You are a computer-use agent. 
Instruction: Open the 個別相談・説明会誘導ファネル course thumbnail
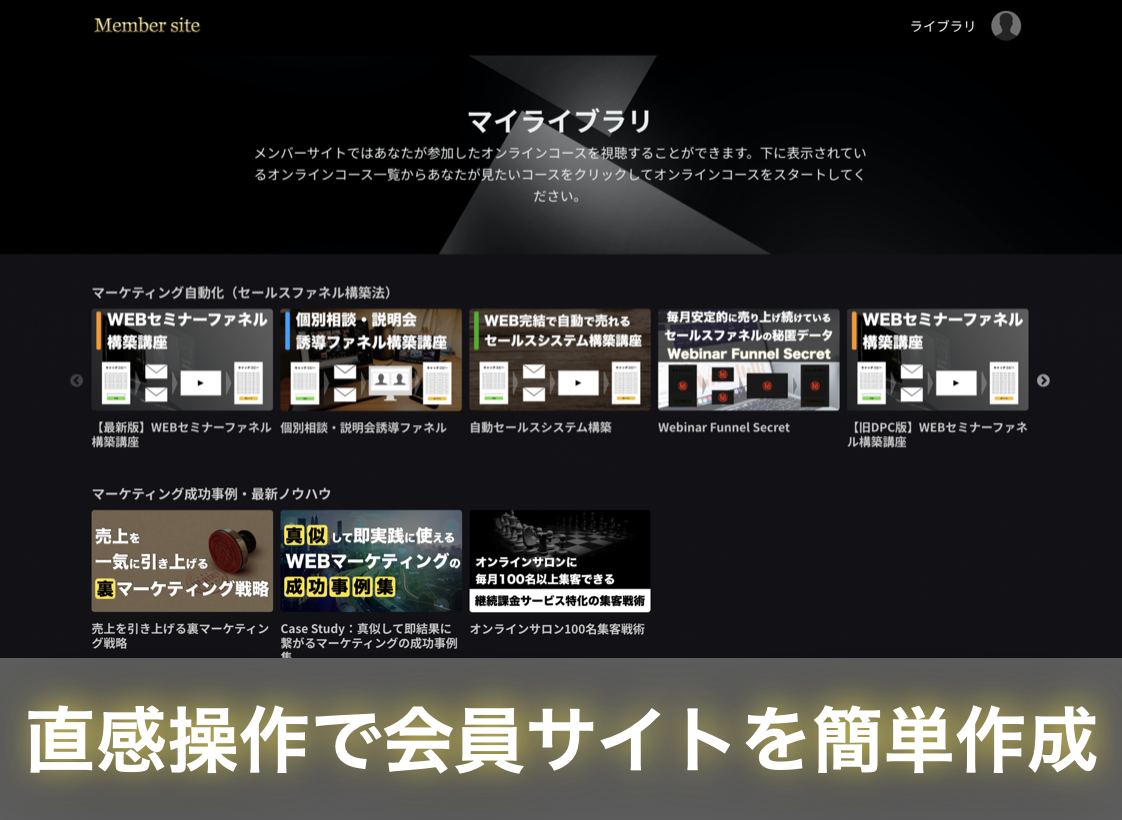point(371,359)
